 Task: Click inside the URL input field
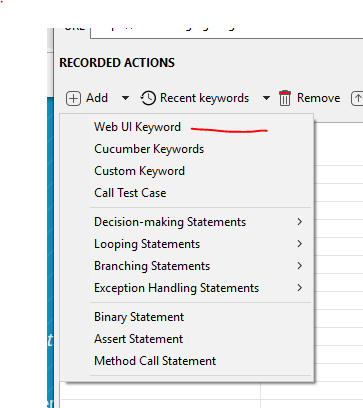click(x=227, y=33)
